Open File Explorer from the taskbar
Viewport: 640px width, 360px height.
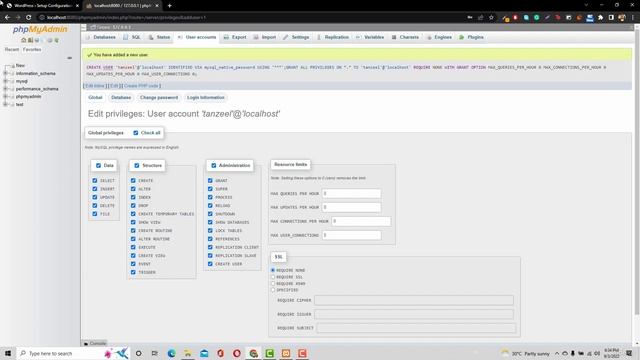pos(188,353)
